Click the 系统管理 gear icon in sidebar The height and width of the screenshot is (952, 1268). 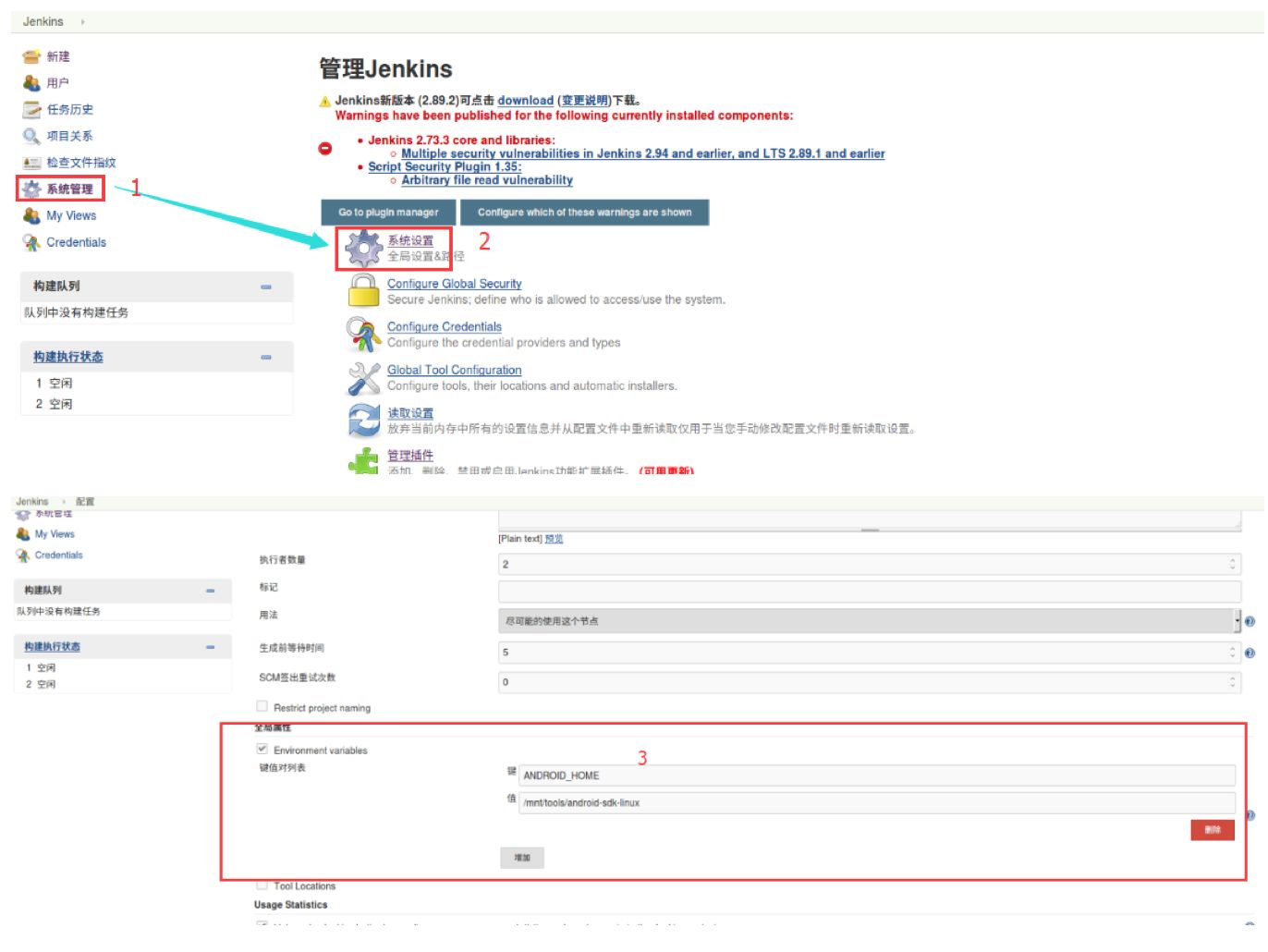(31, 189)
